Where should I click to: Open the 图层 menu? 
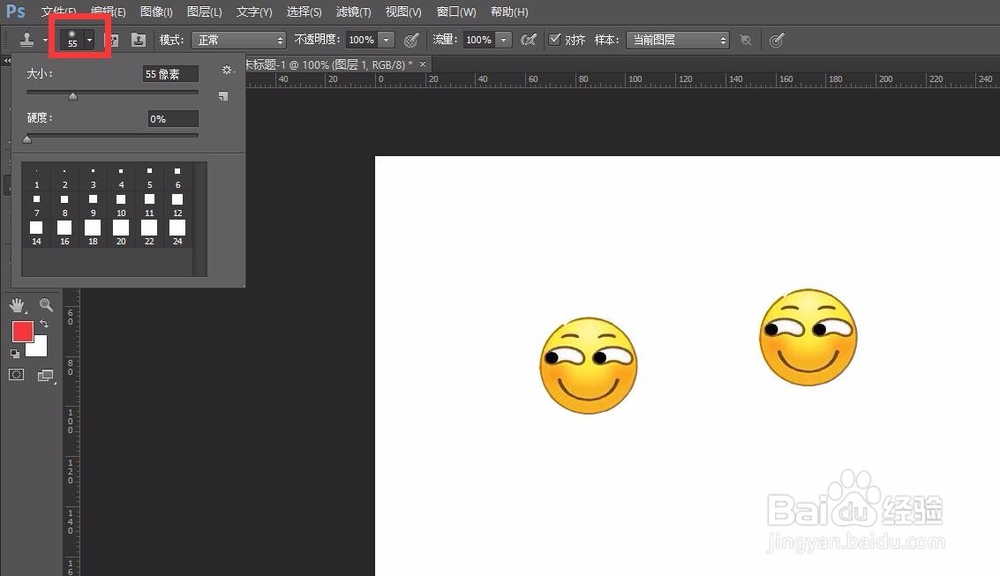pyautogui.click(x=205, y=12)
